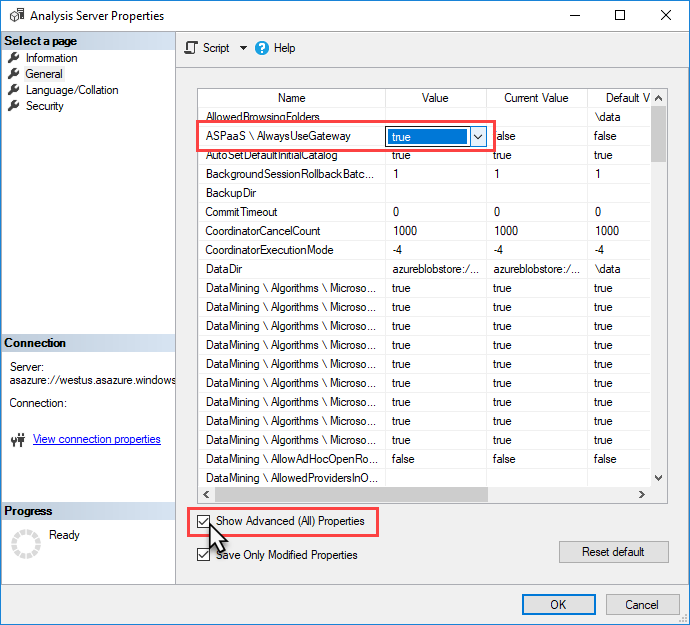Open the AlwaysUseGateway value dropdown
The image size is (690, 625).
point(478,137)
